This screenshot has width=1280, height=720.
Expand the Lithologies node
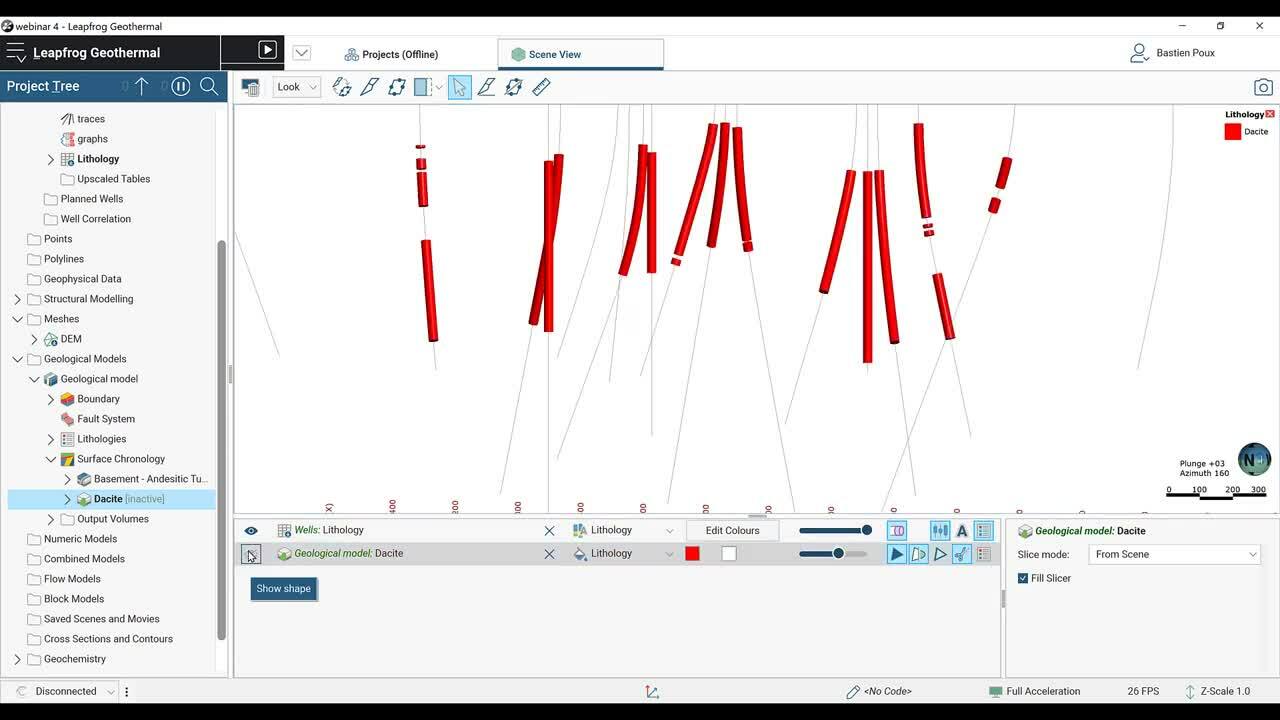click(51, 439)
